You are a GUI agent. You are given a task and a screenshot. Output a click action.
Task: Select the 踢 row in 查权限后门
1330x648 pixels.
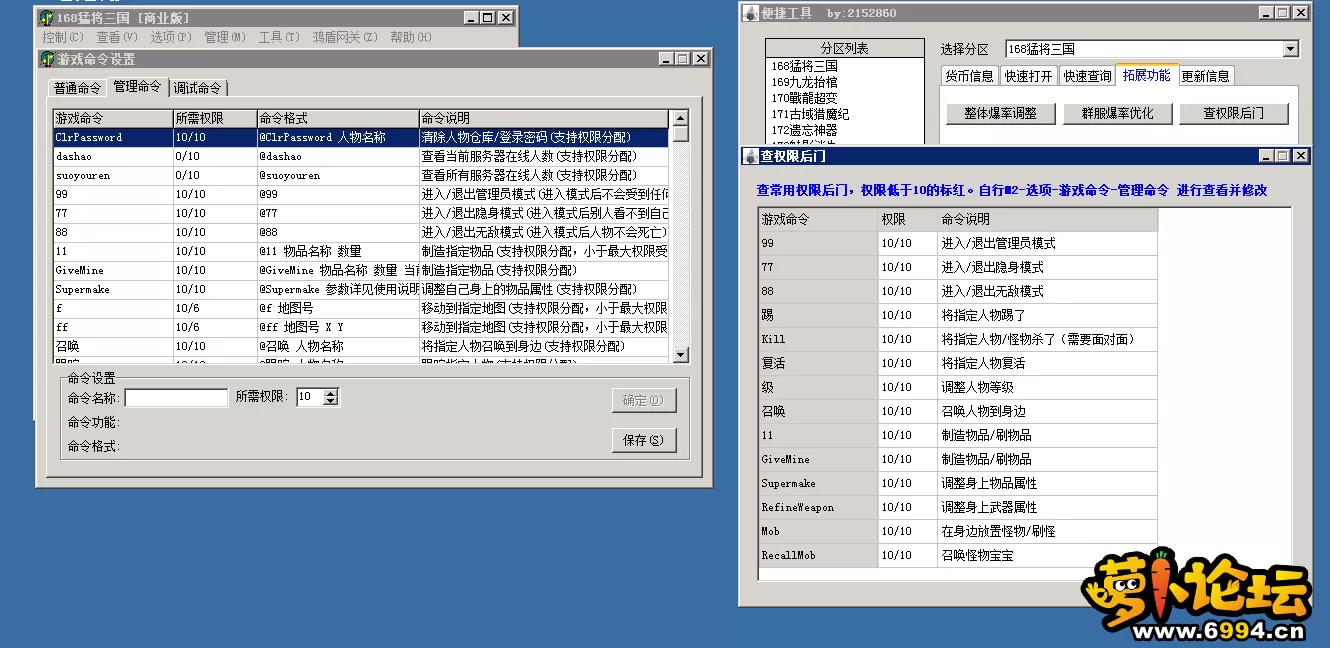coord(958,315)
